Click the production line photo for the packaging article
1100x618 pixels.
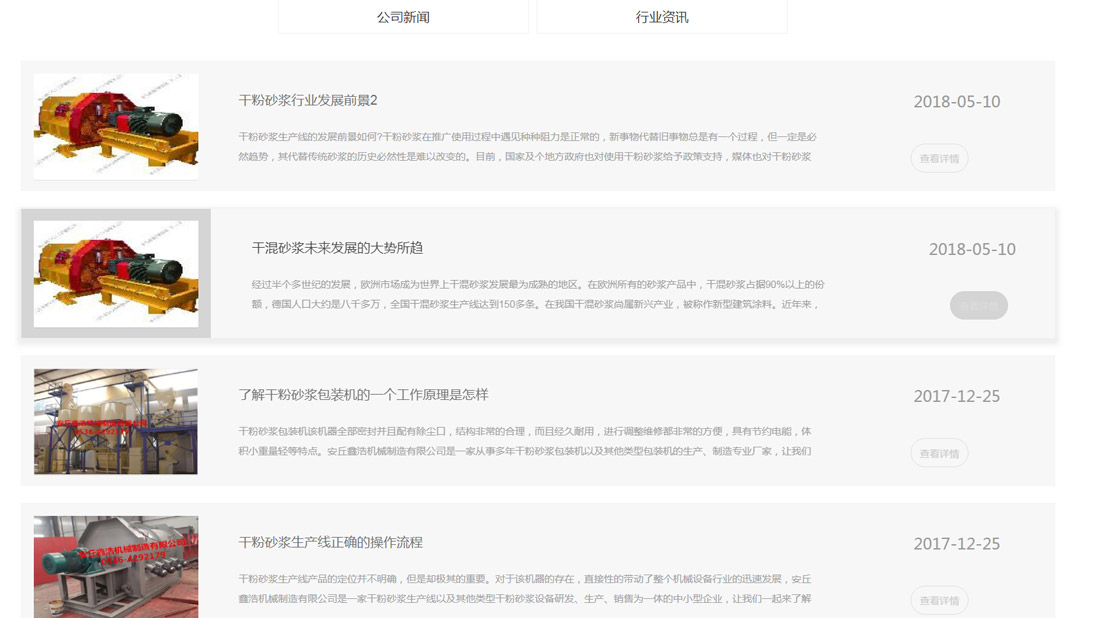coord(115,421)
